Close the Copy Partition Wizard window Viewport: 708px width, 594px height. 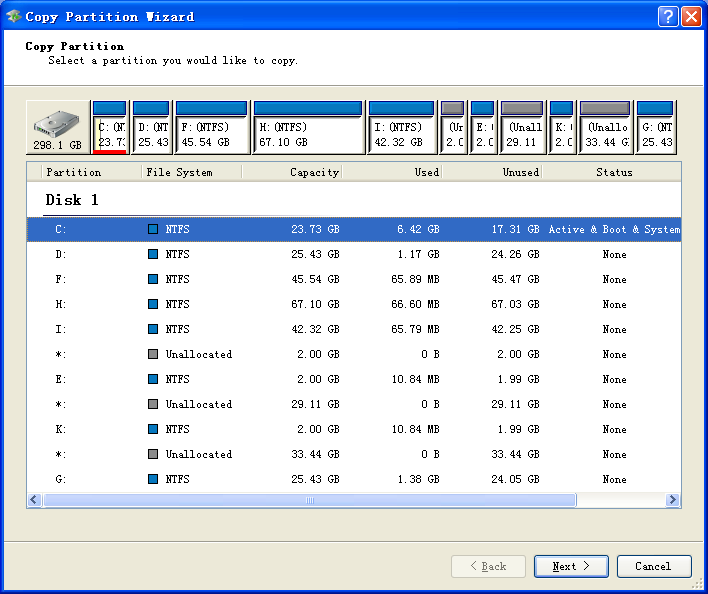(691, 17)
